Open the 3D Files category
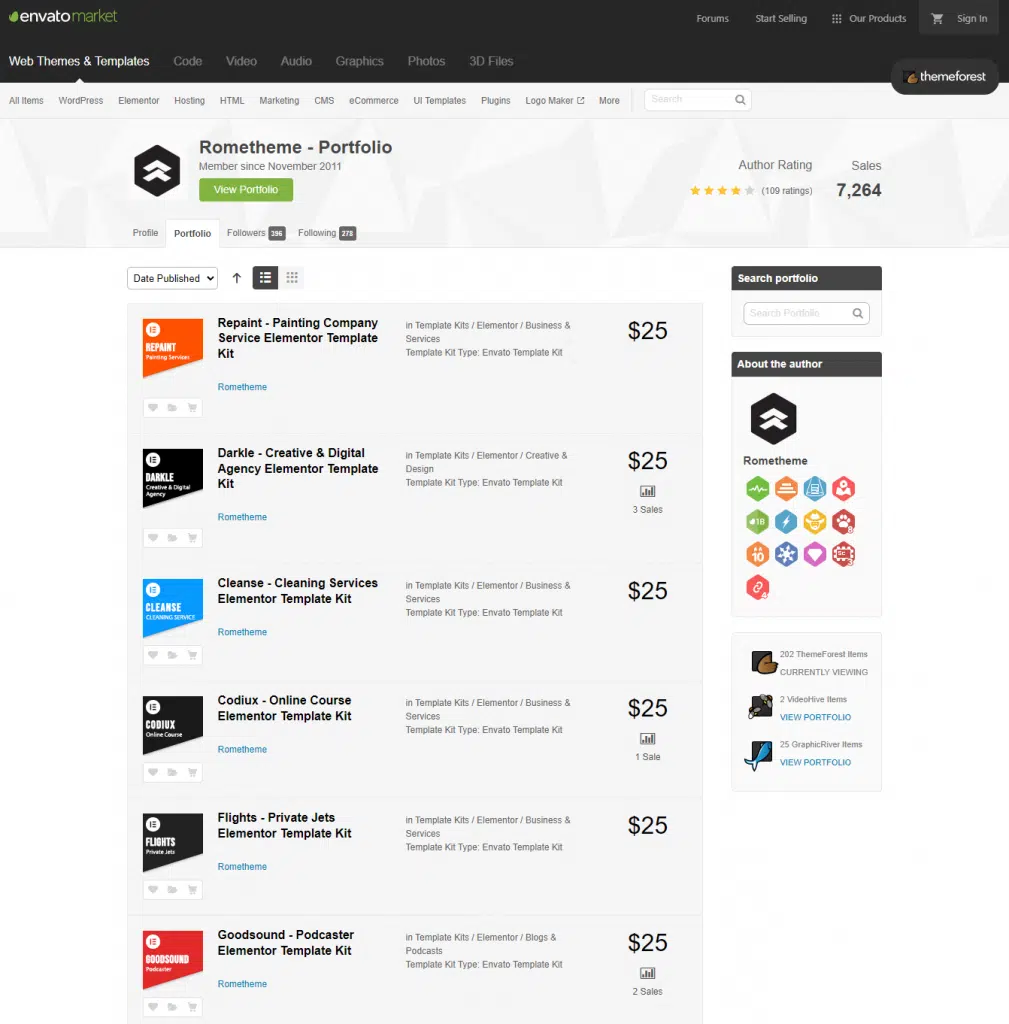This screenshot has height=1024, width=1009. [x=491, y=61]
